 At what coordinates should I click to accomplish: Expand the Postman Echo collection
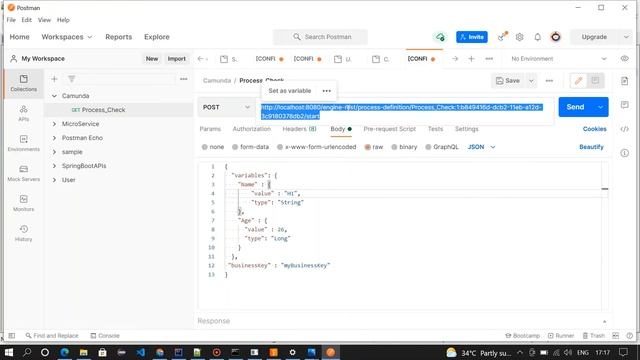point(54,138)
